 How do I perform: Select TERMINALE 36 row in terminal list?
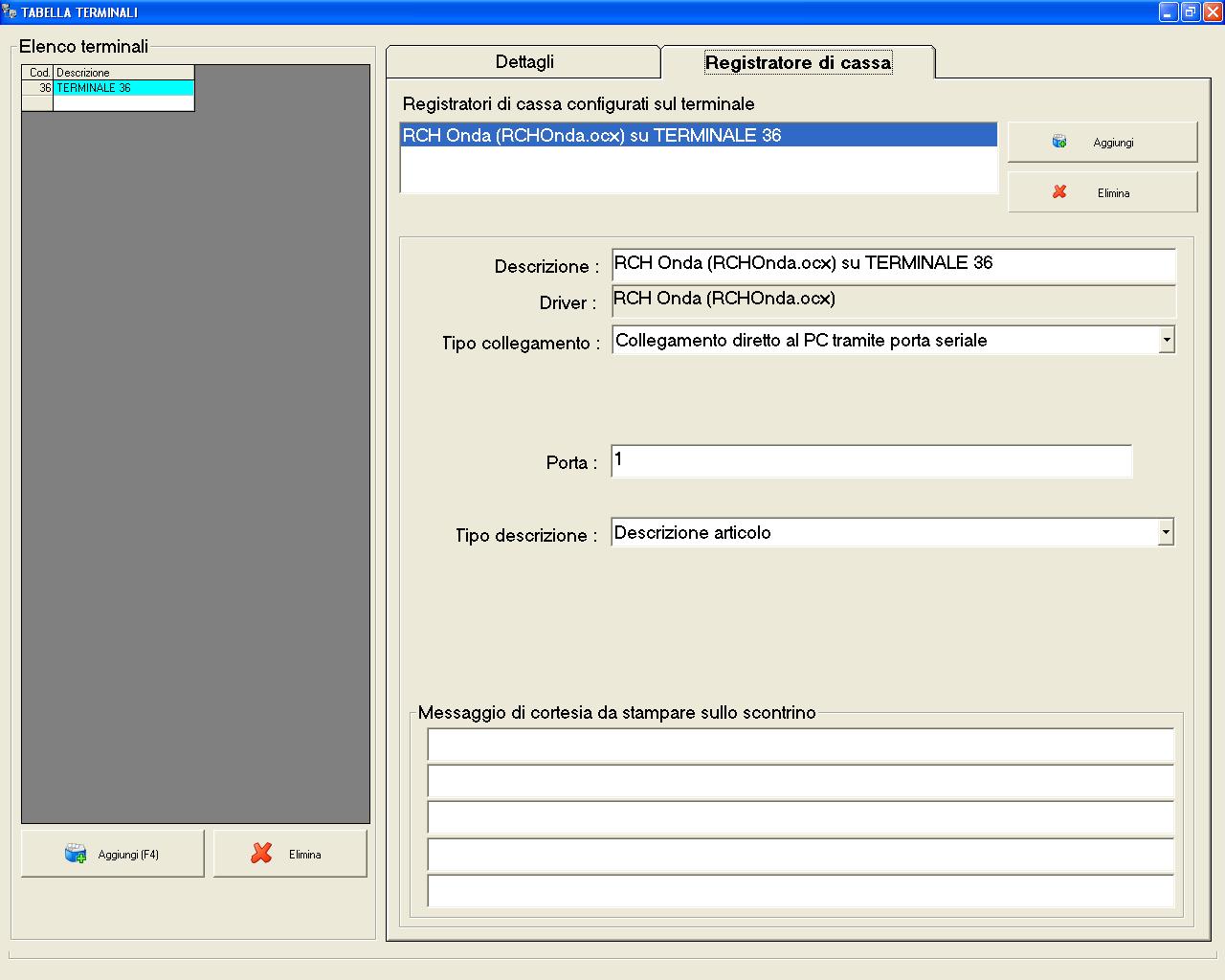coord(122,88)
